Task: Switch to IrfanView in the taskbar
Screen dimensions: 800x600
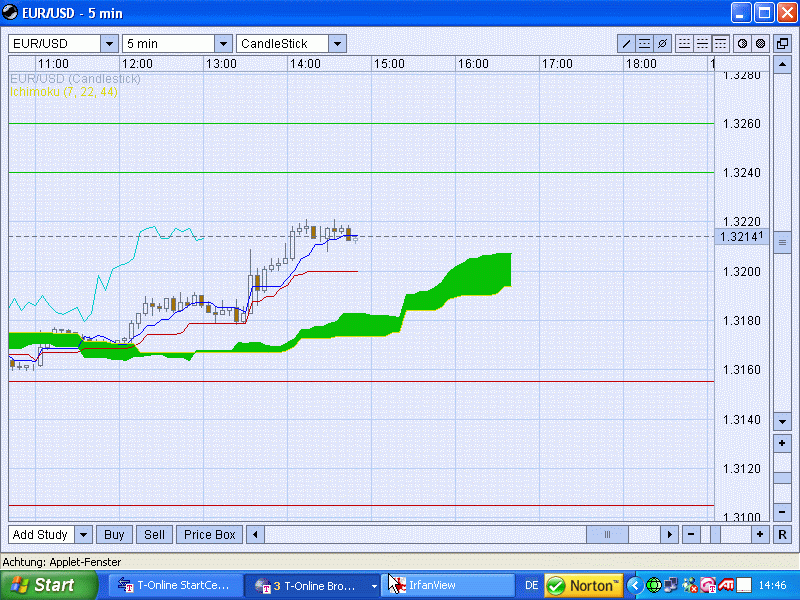Action: click(445, 585)
